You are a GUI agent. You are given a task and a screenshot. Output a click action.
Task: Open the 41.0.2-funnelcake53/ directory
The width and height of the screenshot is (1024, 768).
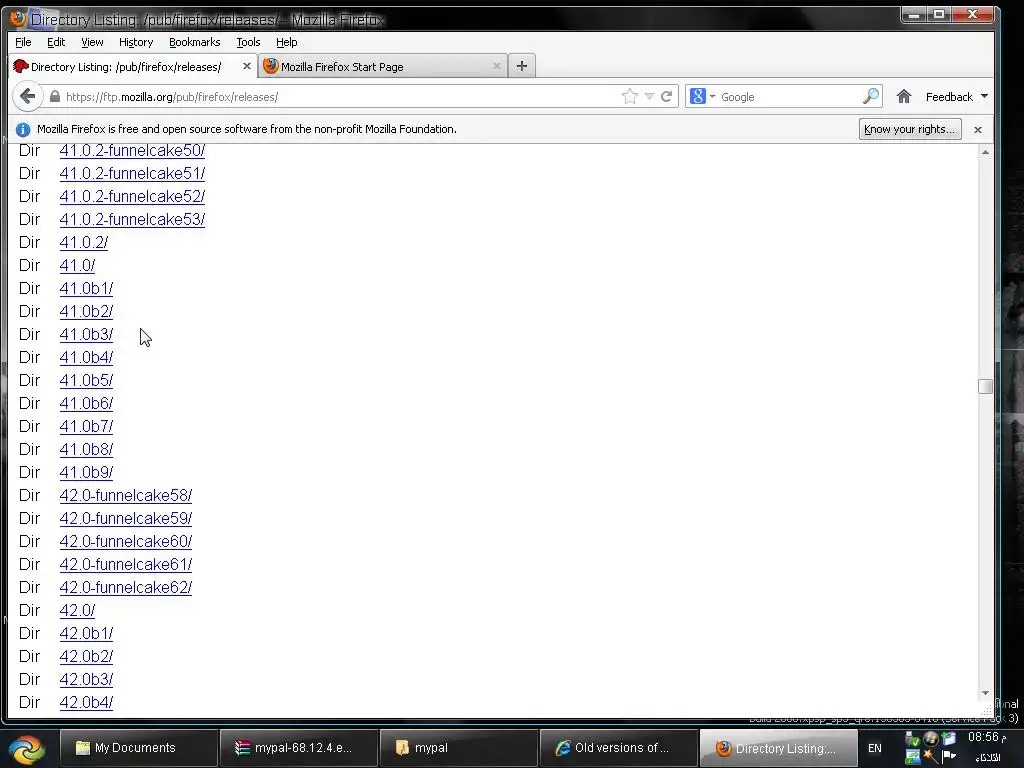[132, 219]
